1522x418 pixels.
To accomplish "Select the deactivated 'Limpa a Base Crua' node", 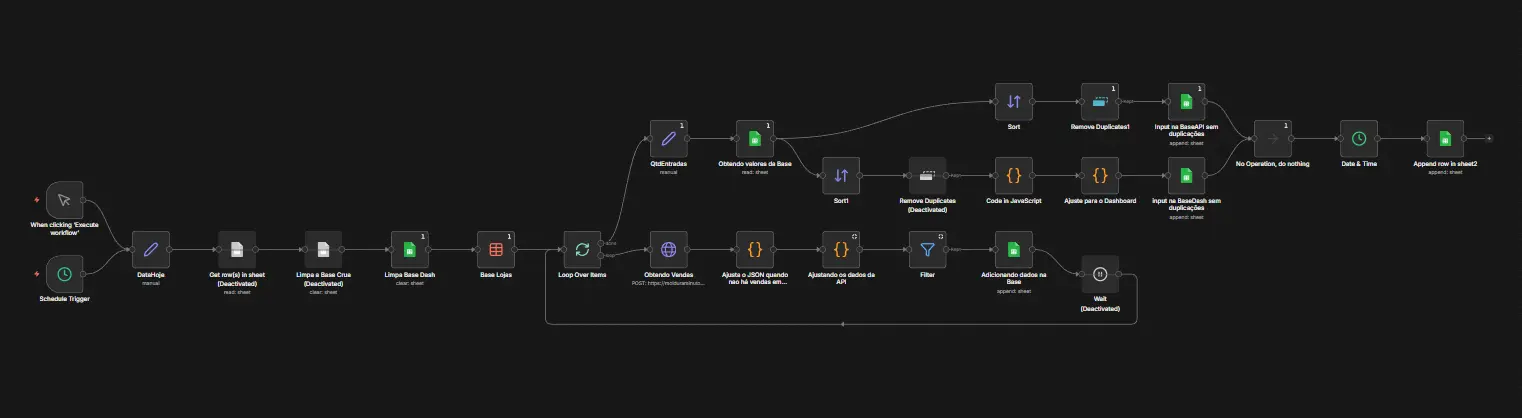I will click(x=323, y=250).
